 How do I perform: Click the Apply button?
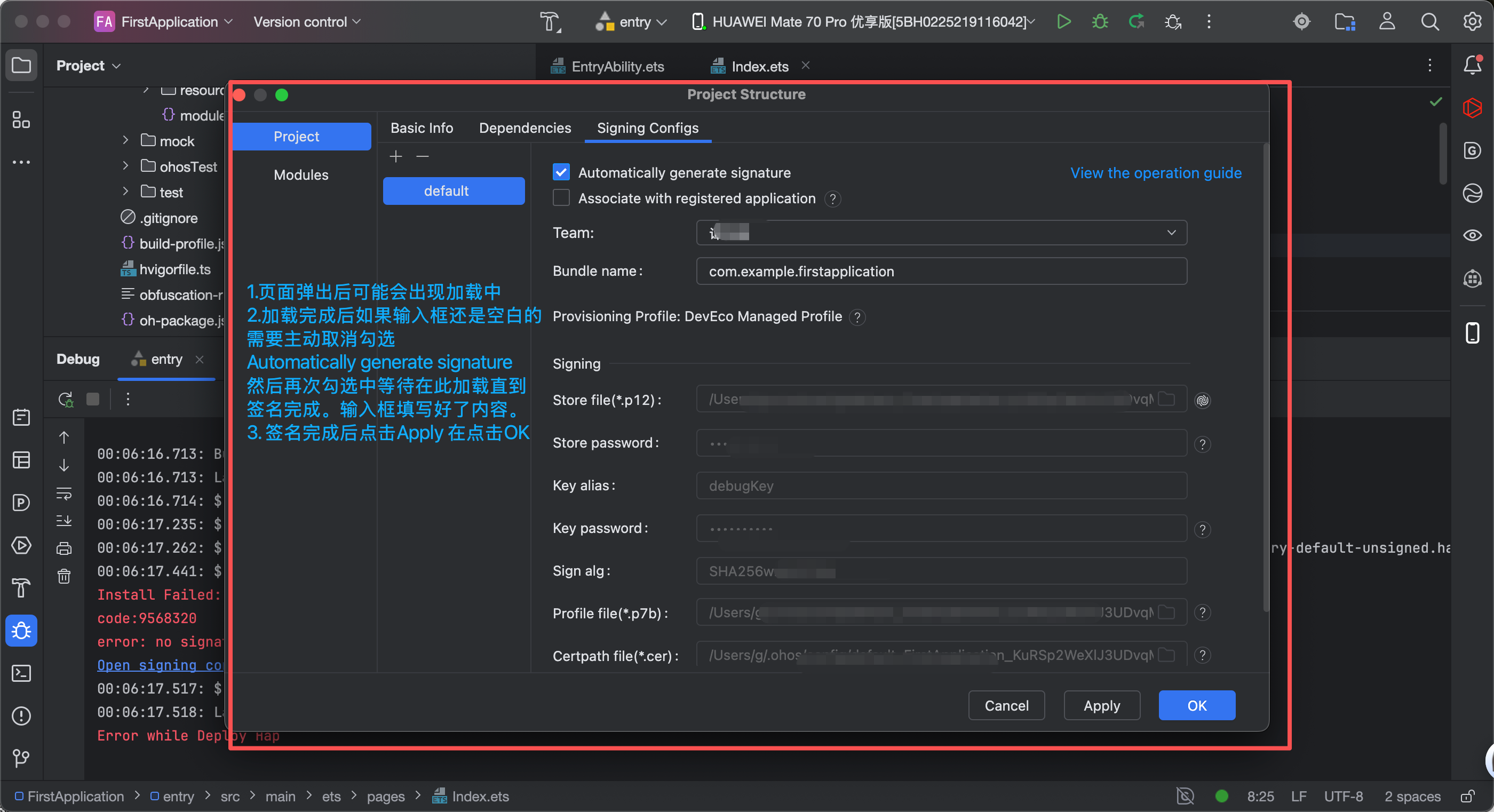tap(1101, 705)
